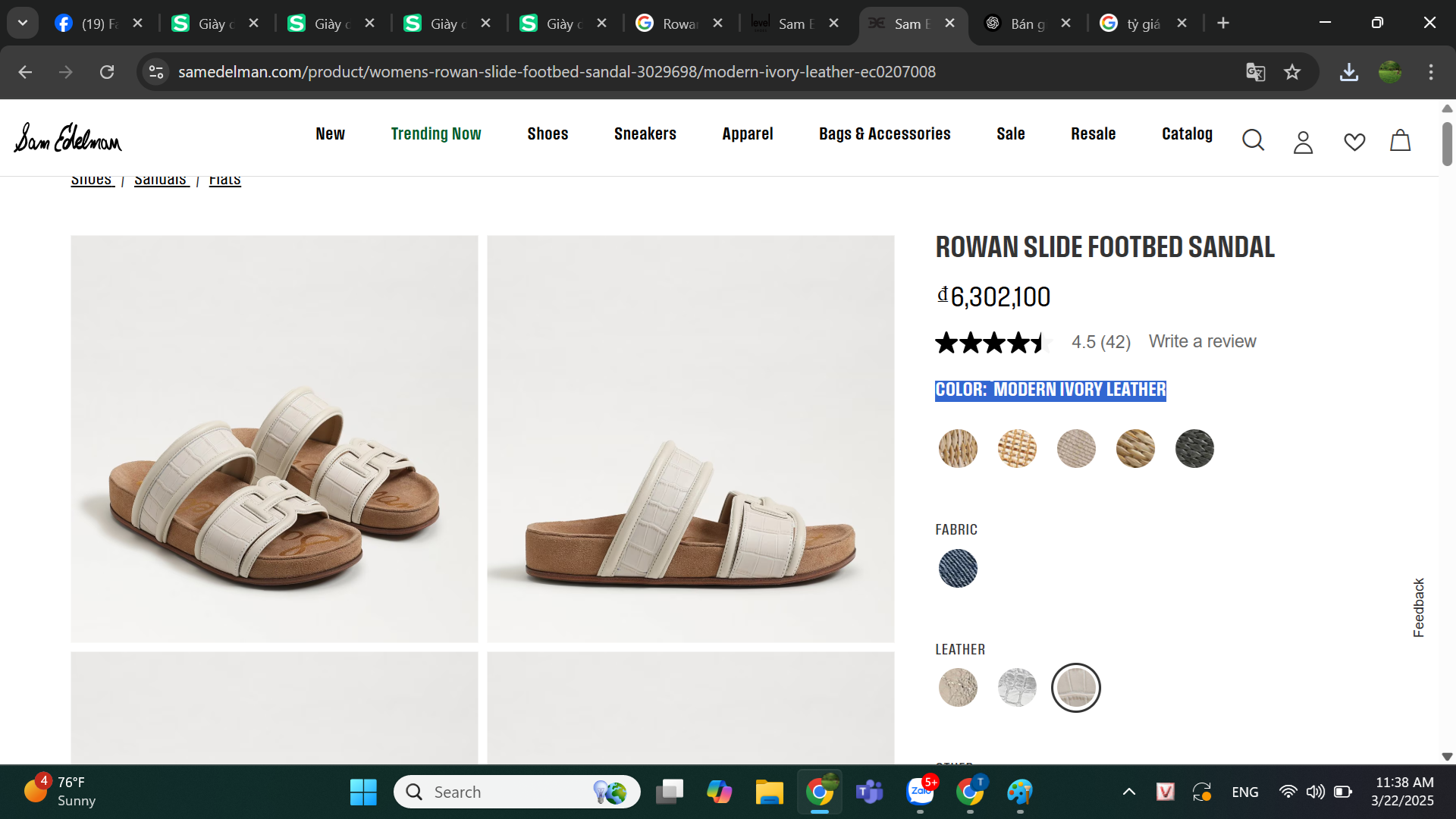Open the site search magnifier icon

coord(1253,140)
